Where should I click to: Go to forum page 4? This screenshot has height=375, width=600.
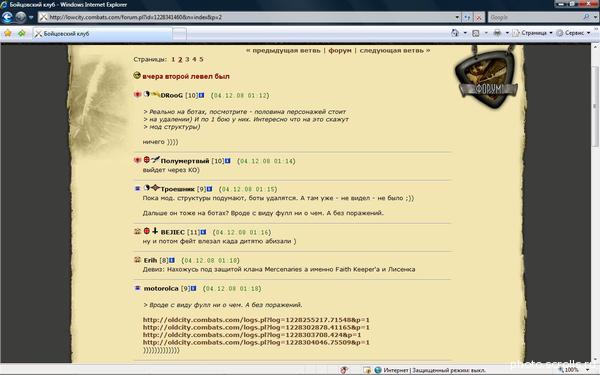click(x=194, y=59)
